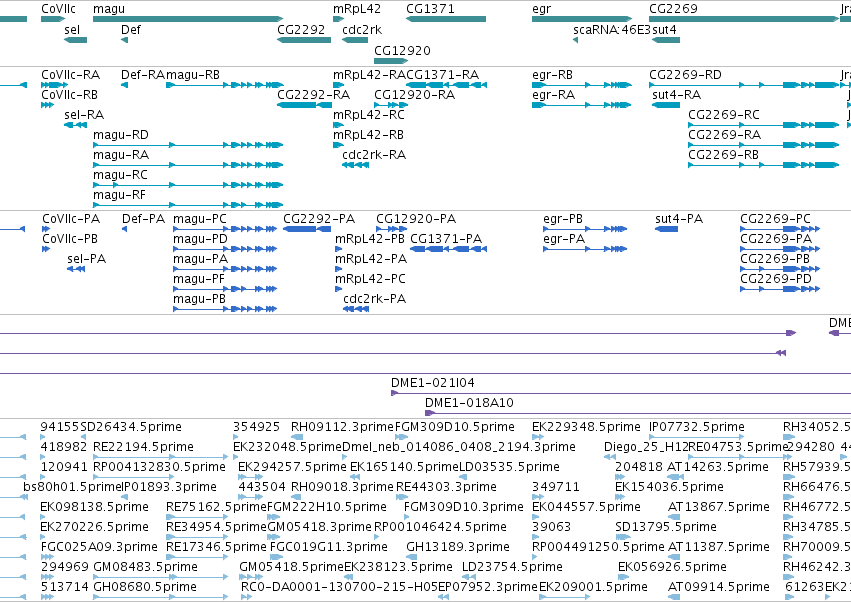Viewport: 851px width, 602px height.
Task: Click the CG2269 gene label
Action: [674, 9]
